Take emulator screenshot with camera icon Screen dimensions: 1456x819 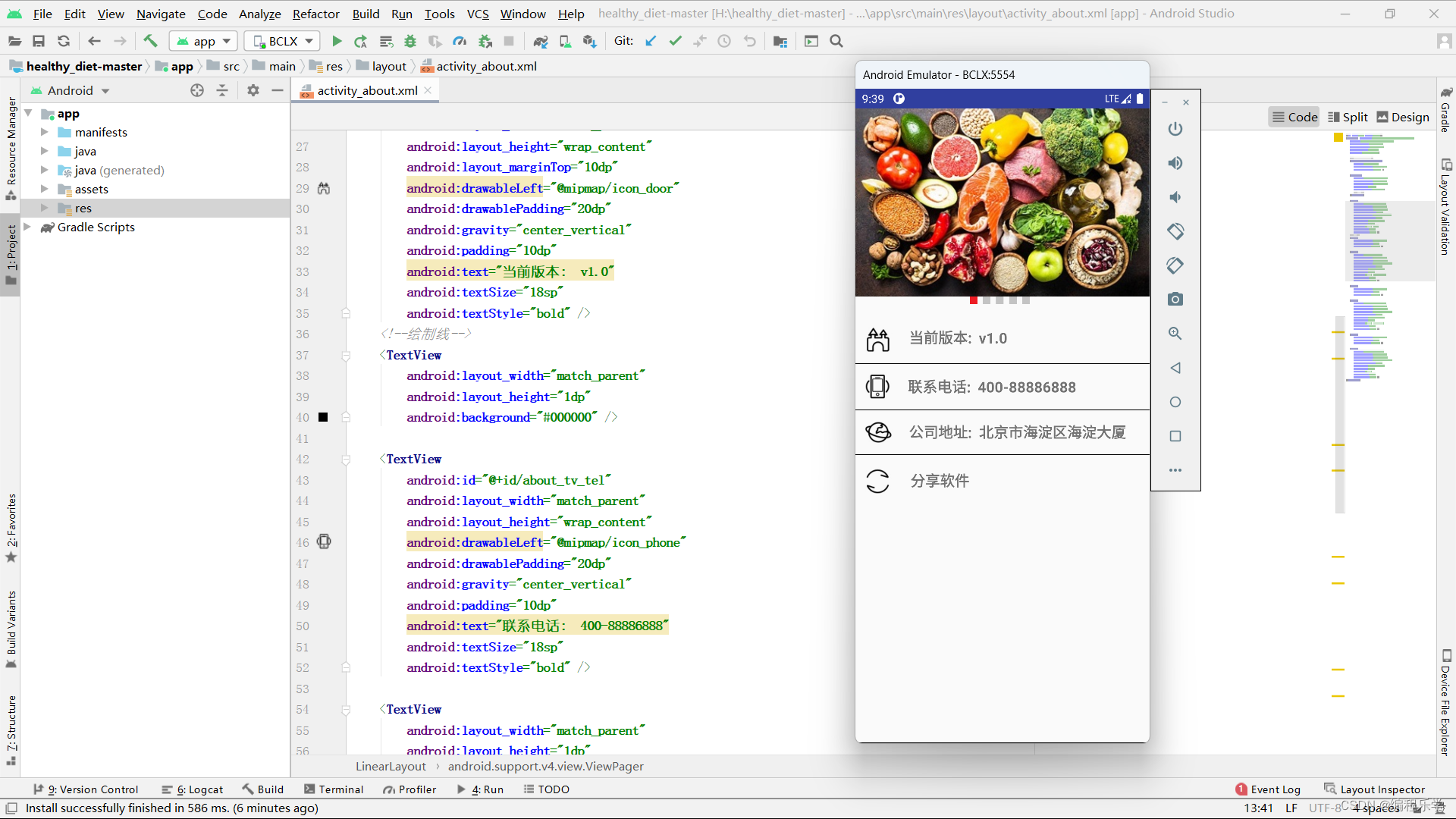(x=1175, y=299)
